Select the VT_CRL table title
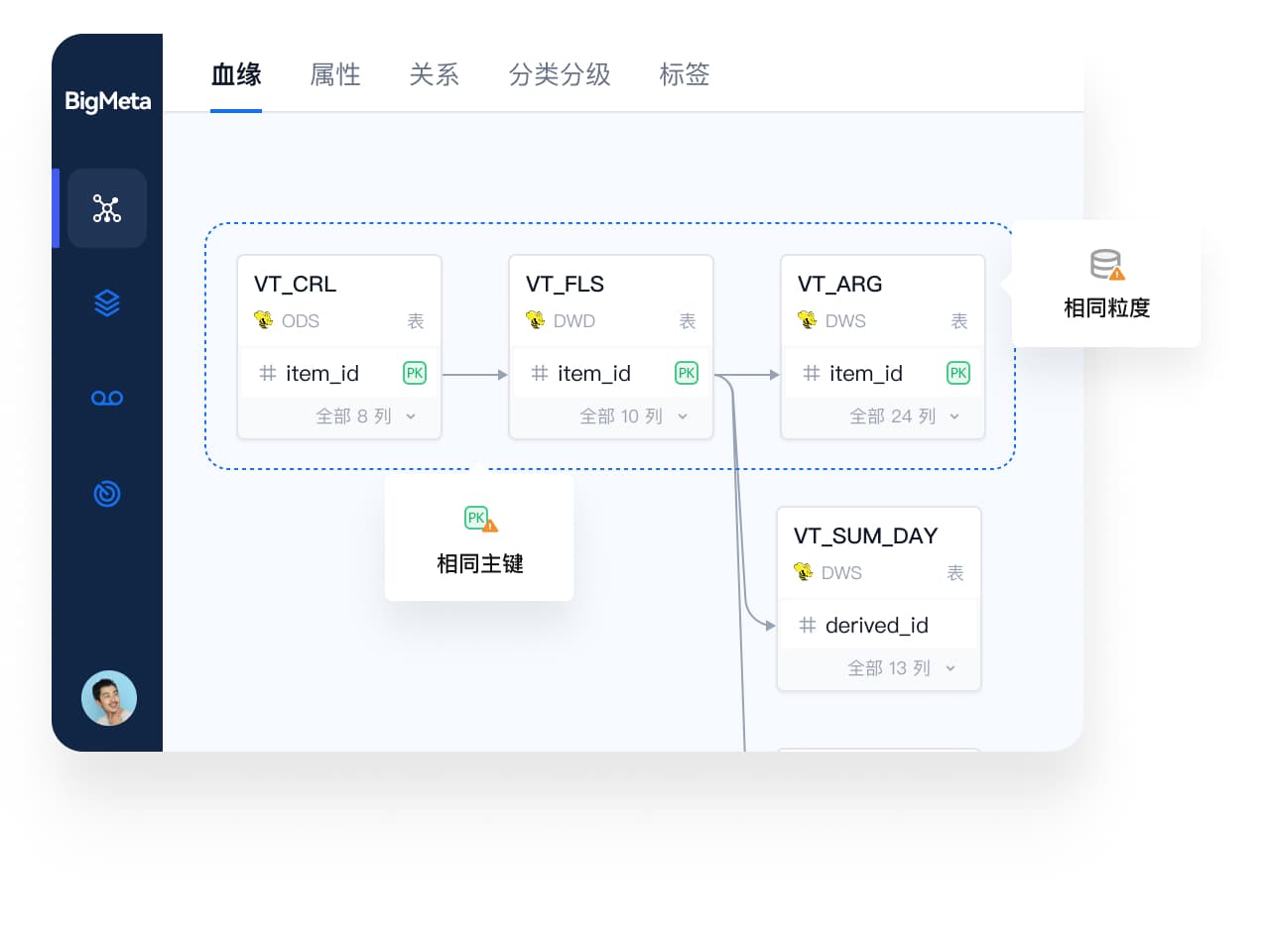Viewport: 1270px width, 952px height. 295,284
